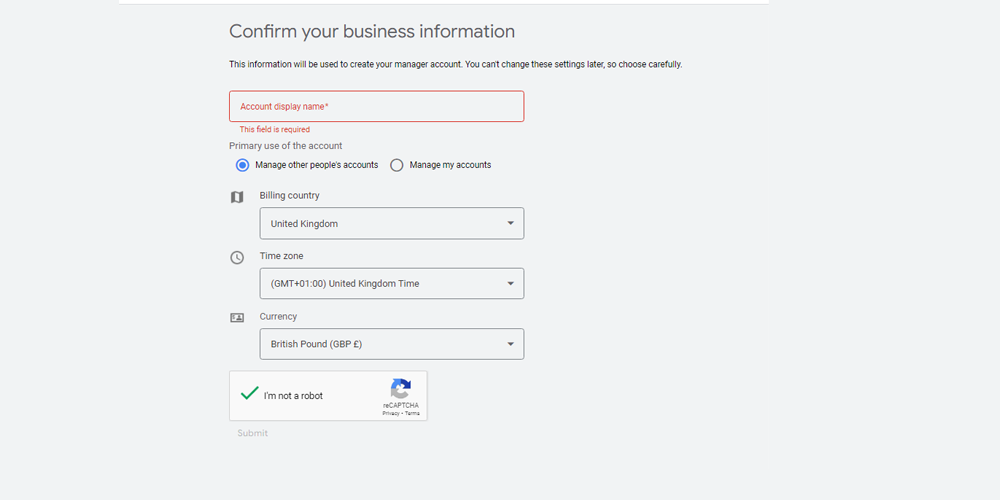Click the 'This field is required' error text

(275, 129)
